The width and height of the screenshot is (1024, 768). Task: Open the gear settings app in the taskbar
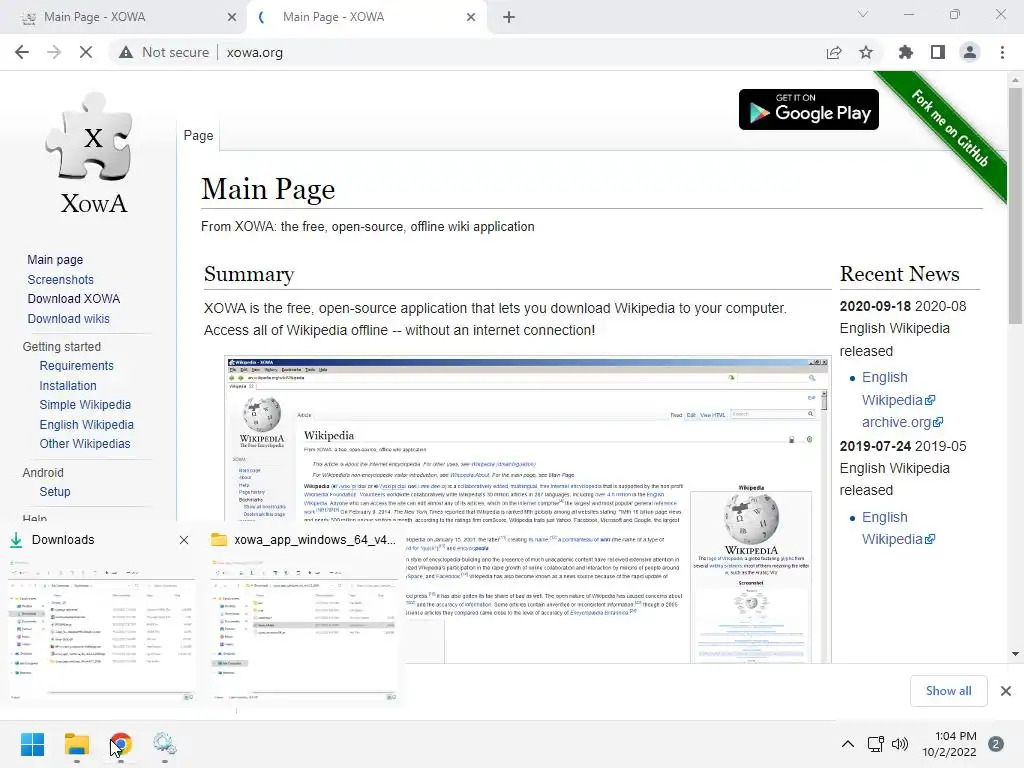[x=165, y=744]
